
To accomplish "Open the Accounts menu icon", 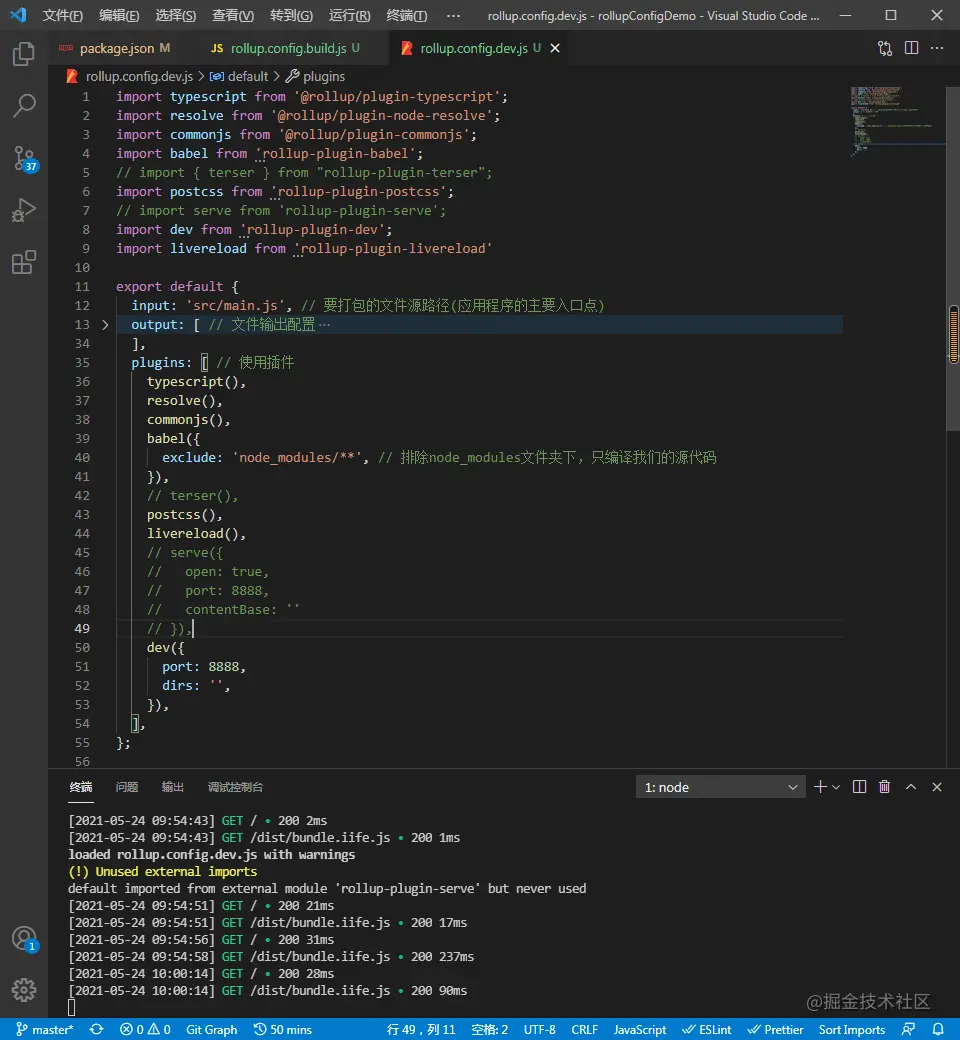I will tap(25, 939).
